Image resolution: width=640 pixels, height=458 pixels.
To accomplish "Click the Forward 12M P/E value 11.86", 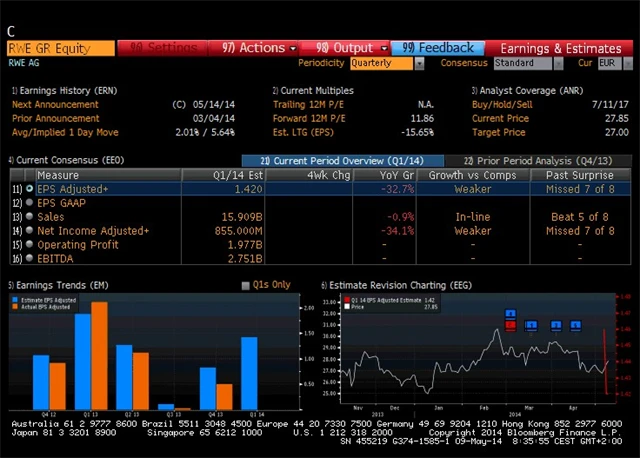I will [422, 118].
